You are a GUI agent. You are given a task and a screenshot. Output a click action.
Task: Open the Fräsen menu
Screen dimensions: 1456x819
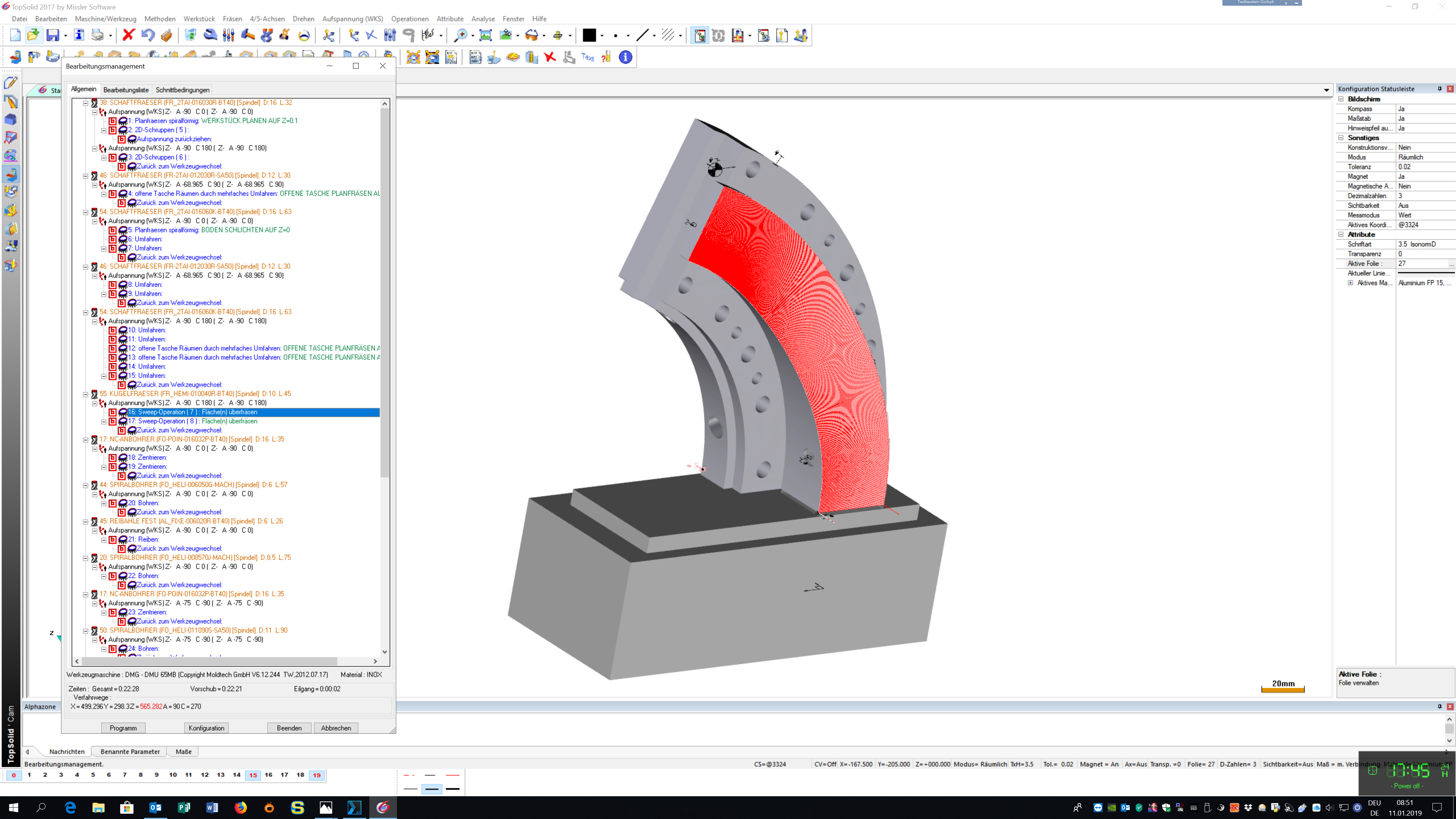tap(232, 19)
